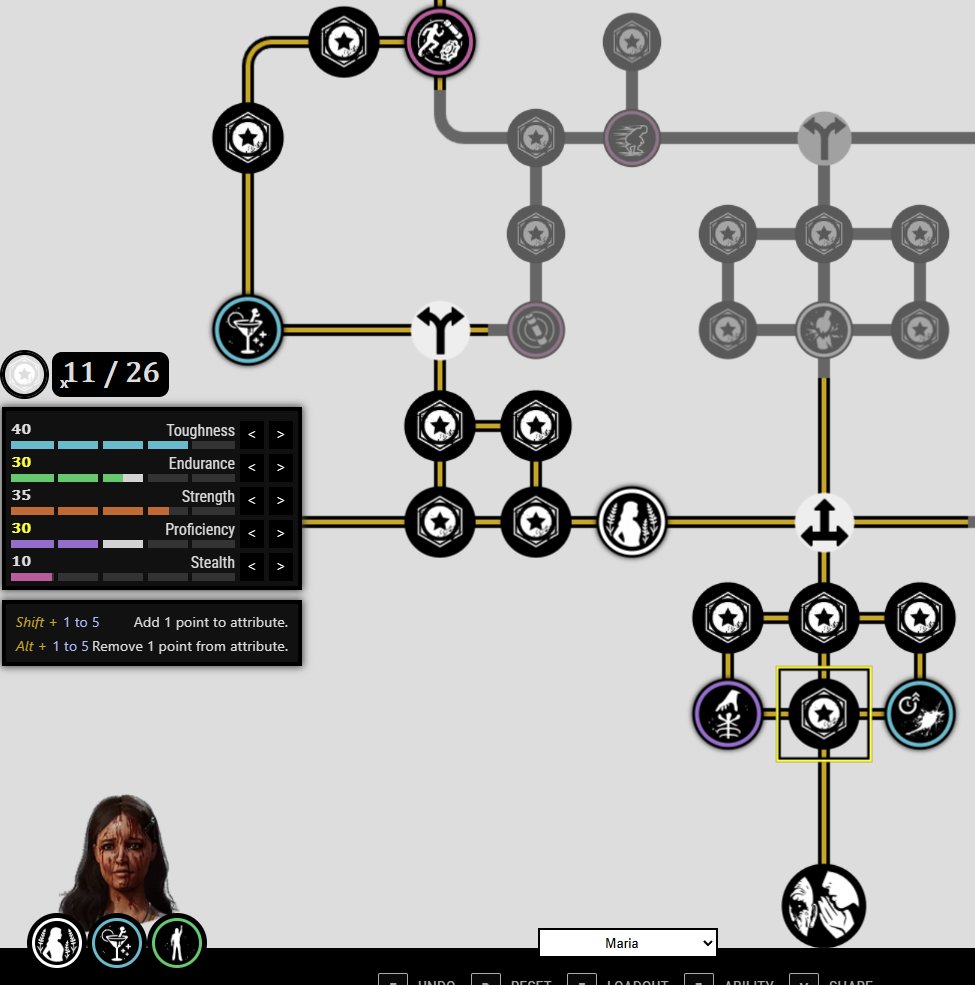975x985 pixels.
Task: Switch to the cocktail character tab
Action: (117, 941)
